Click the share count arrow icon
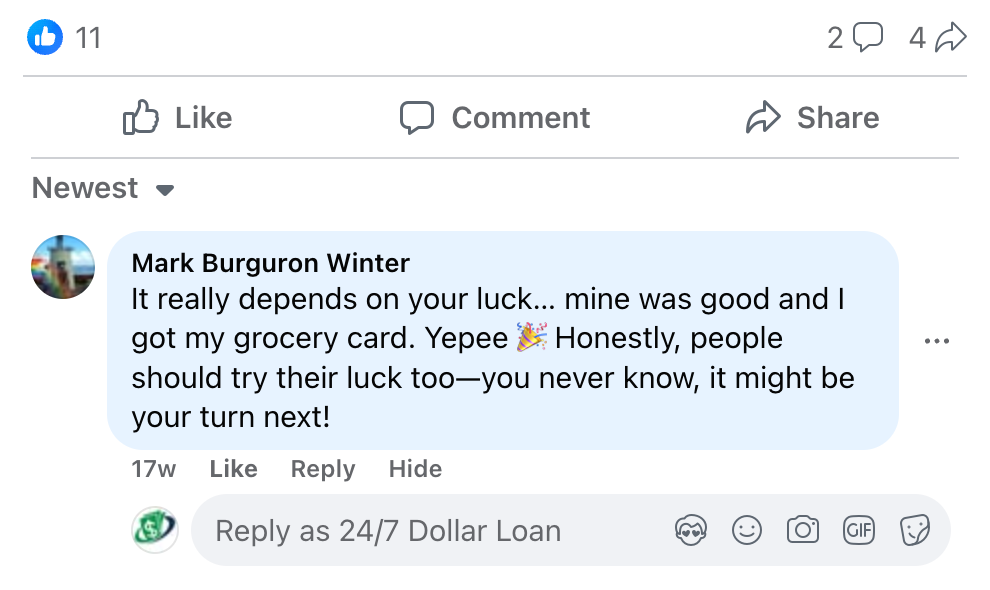The height and width of the screenshot is (590, 990). tap(950, 39)
